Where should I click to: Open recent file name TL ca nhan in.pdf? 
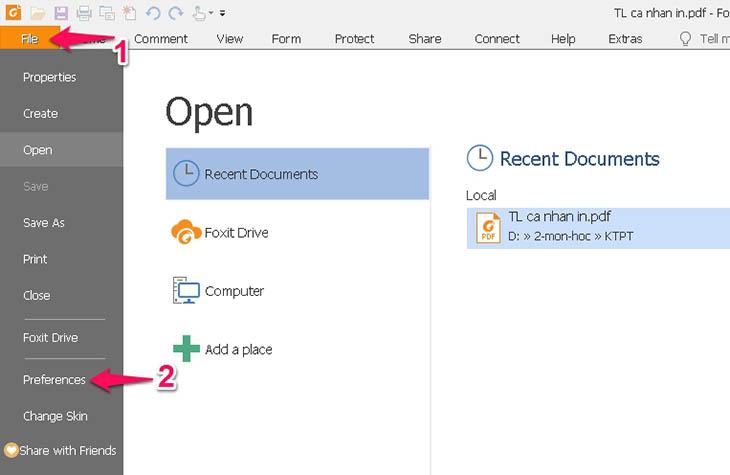[x=559, y=217]
